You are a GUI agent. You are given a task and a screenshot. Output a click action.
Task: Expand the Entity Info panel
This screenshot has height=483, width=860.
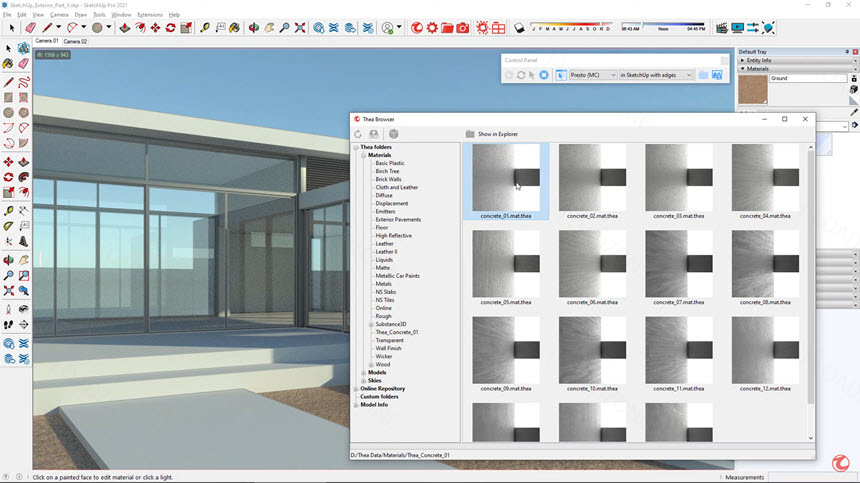[x=743, y=60]
